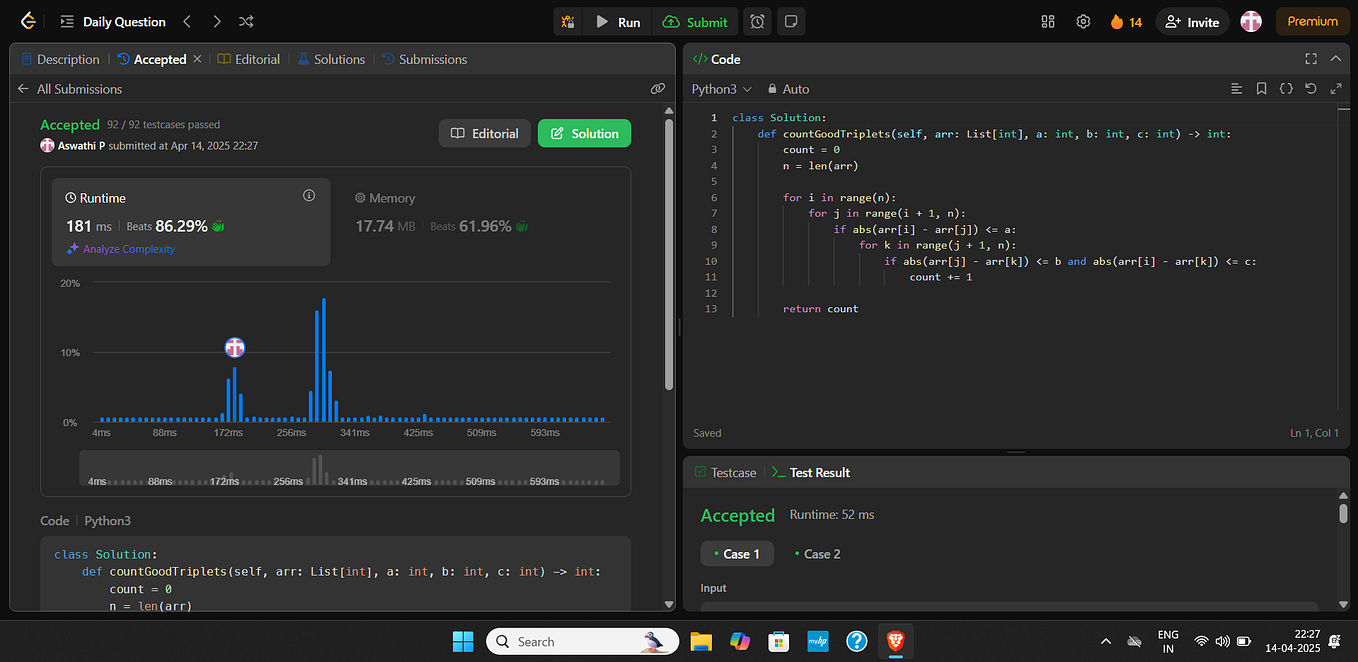Switch to the Solutions tab
1358x662 pixels.
pos(338,59)
